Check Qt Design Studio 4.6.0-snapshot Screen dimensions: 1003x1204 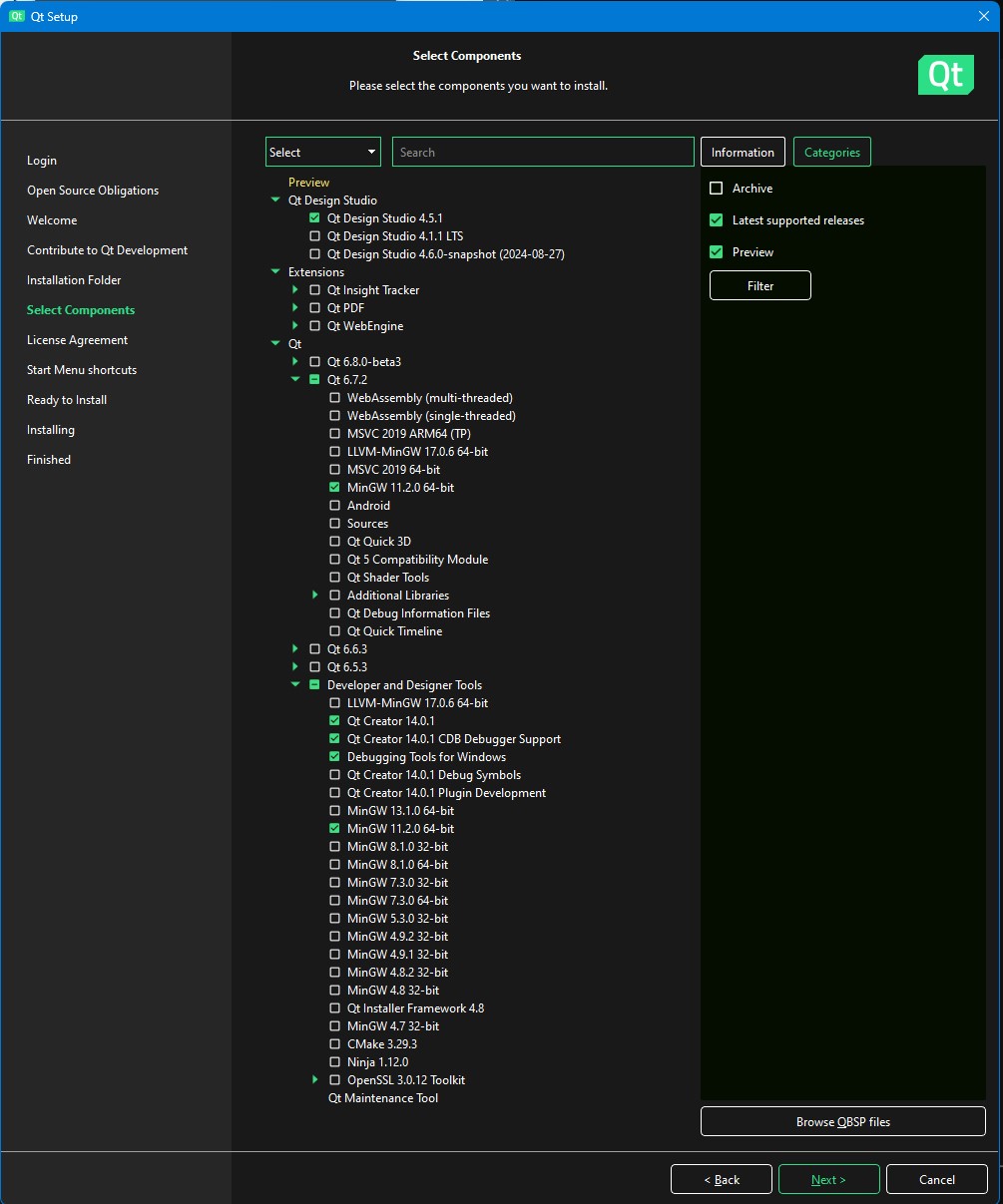pyautogui.click(x=315, y=254)
